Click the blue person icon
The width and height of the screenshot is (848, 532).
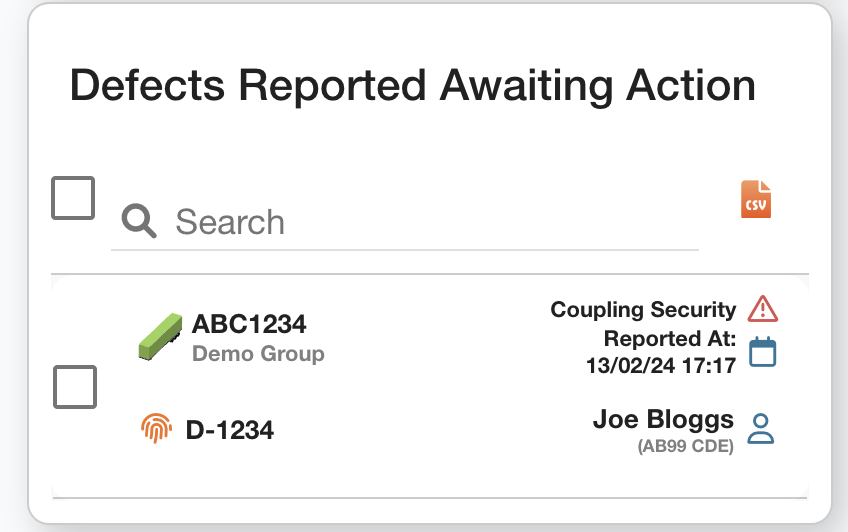point(762,428)
